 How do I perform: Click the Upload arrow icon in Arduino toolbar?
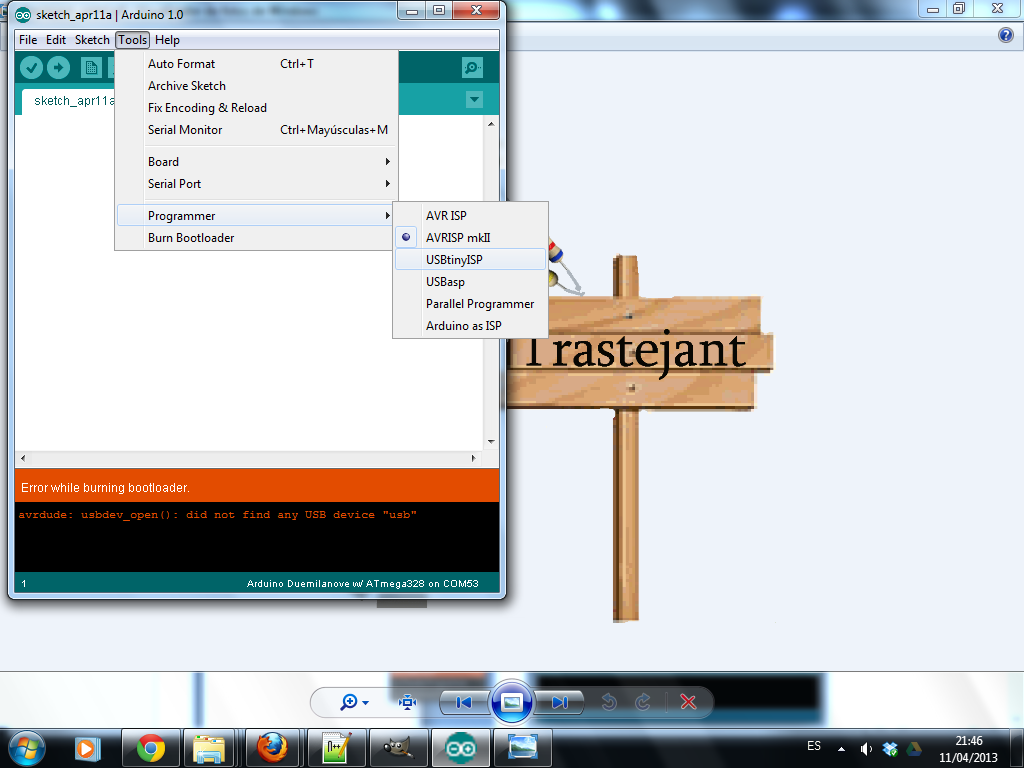click(58, 67)
